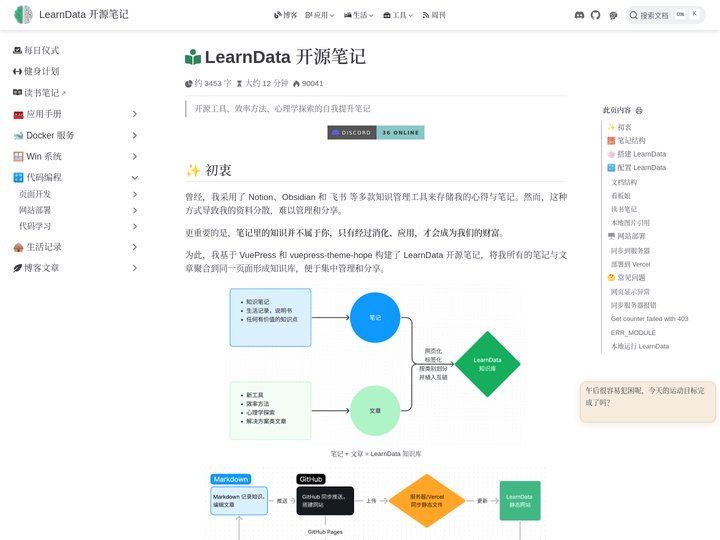Click the 博客 nav icon
This screenshot has width=720, height=540.
(x=277, y=15)
